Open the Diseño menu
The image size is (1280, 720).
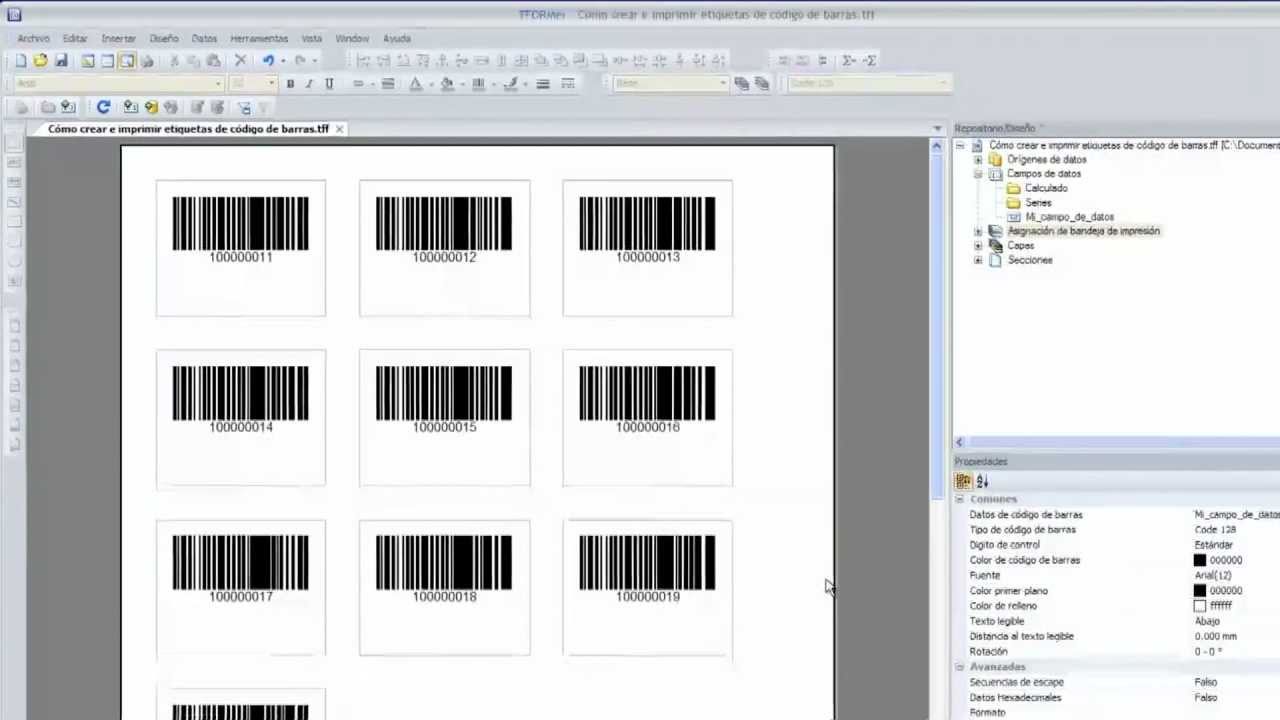164,39
